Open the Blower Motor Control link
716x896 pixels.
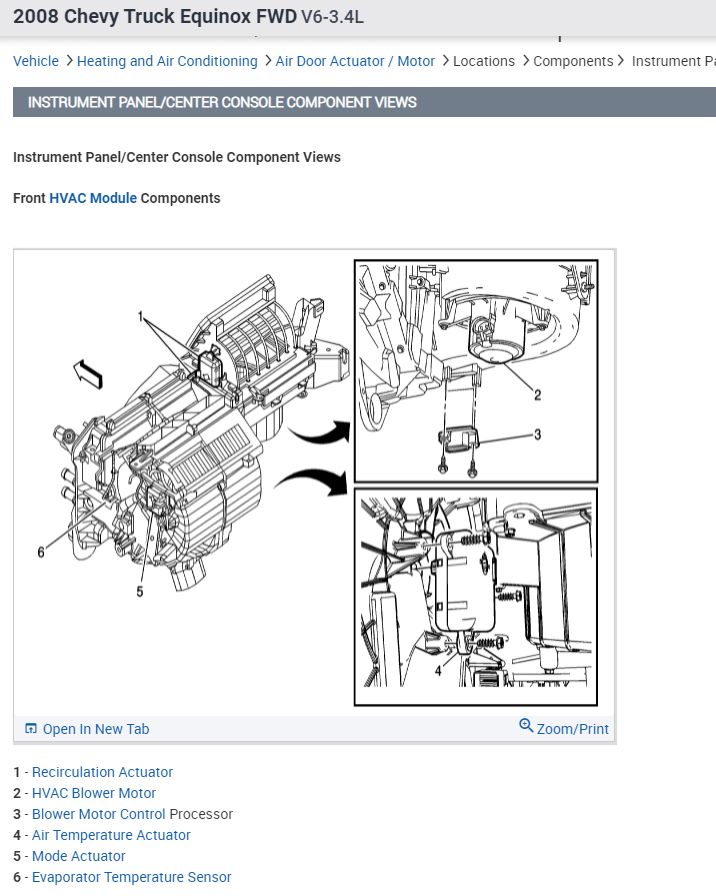tap(98, 814)
